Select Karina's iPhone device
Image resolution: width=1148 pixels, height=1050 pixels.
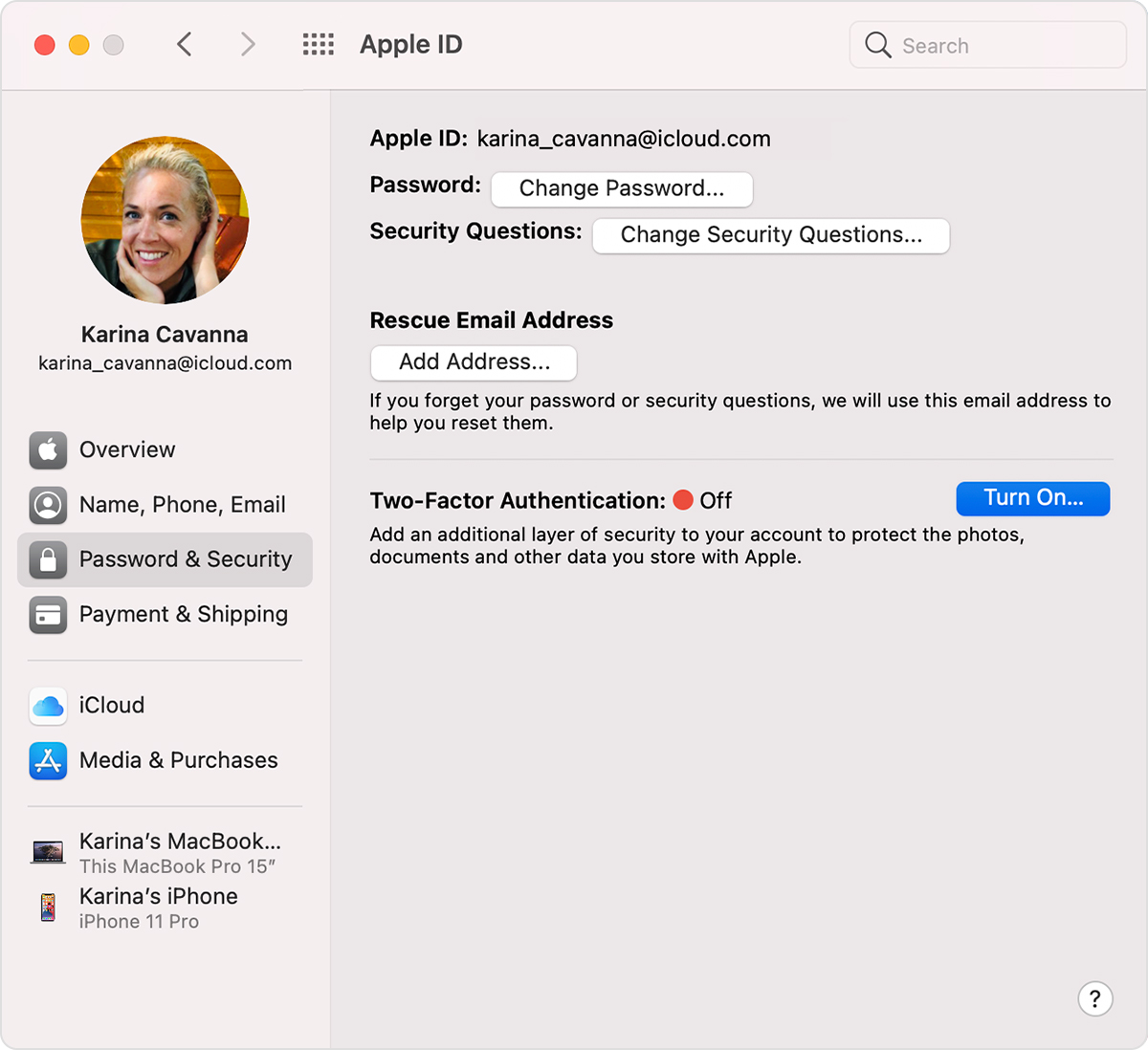click(x=165, y=908)
